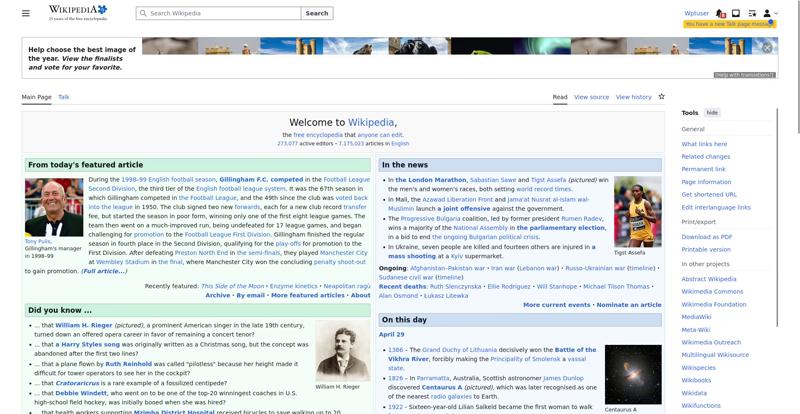Open the user account dropdown menu
800x414 pixels.
[x=770, y=13]
